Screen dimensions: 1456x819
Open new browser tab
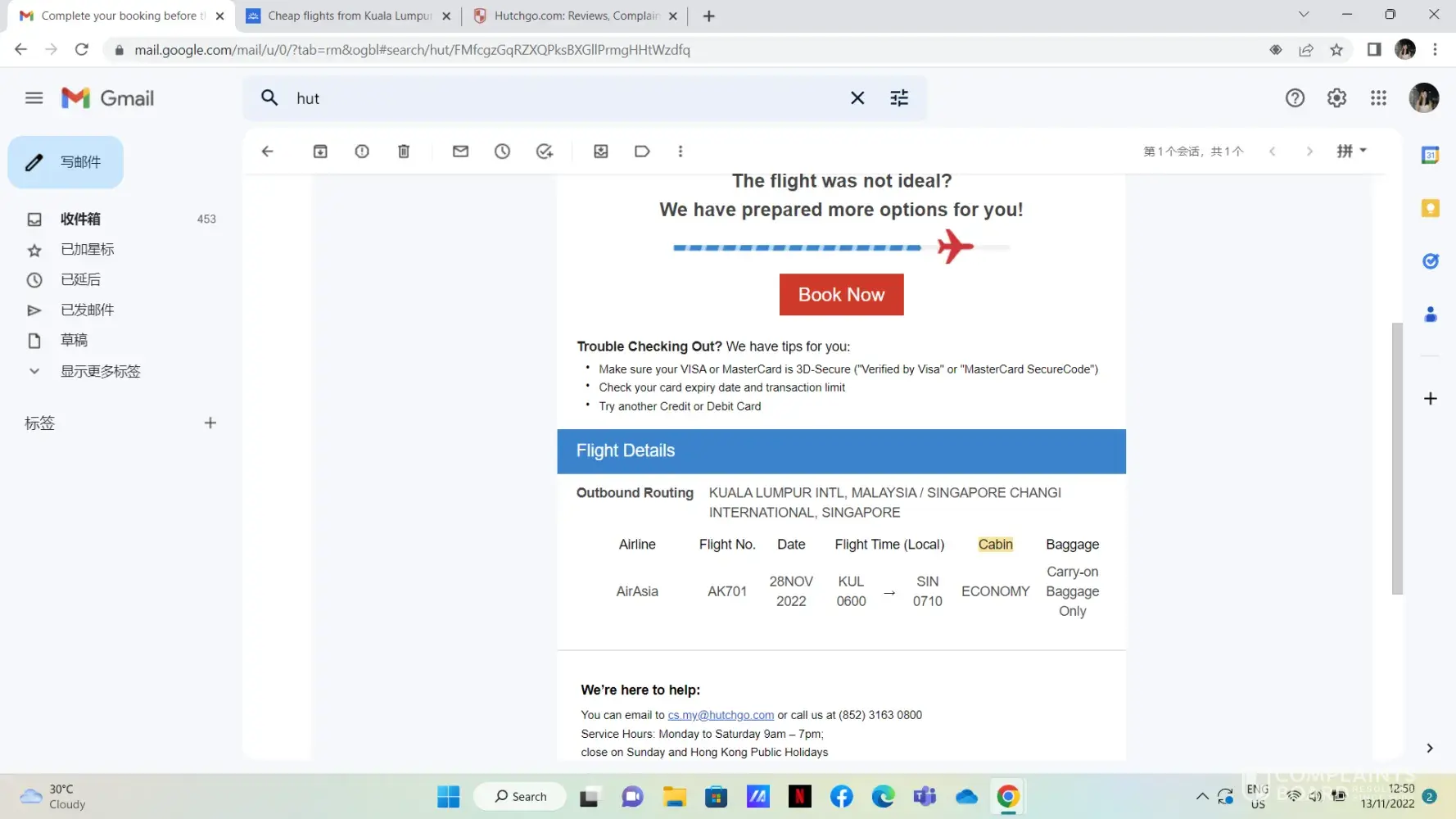pos(709,16)
